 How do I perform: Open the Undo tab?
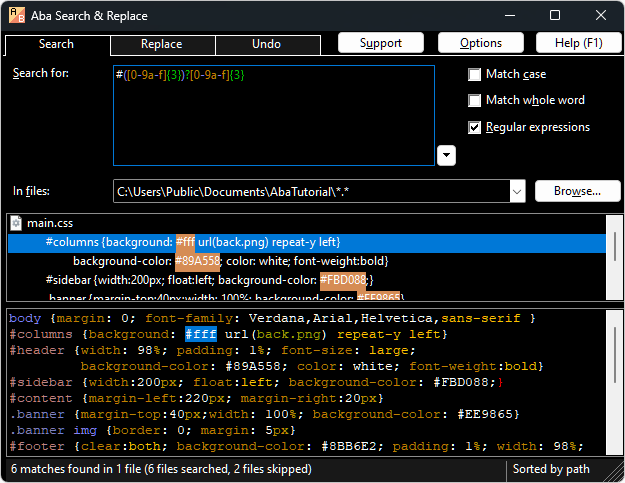point(266,44)
